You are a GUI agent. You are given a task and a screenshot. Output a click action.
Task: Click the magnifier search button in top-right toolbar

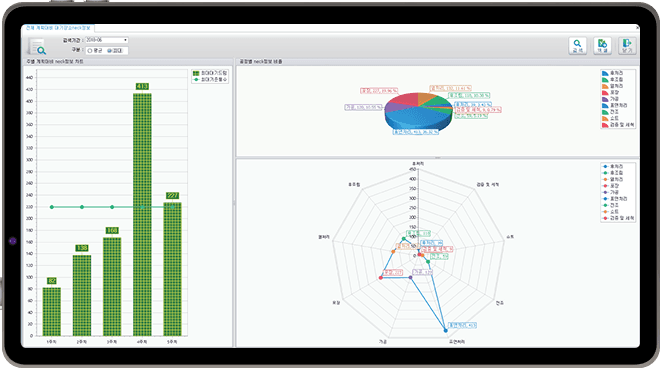[577, 45]
